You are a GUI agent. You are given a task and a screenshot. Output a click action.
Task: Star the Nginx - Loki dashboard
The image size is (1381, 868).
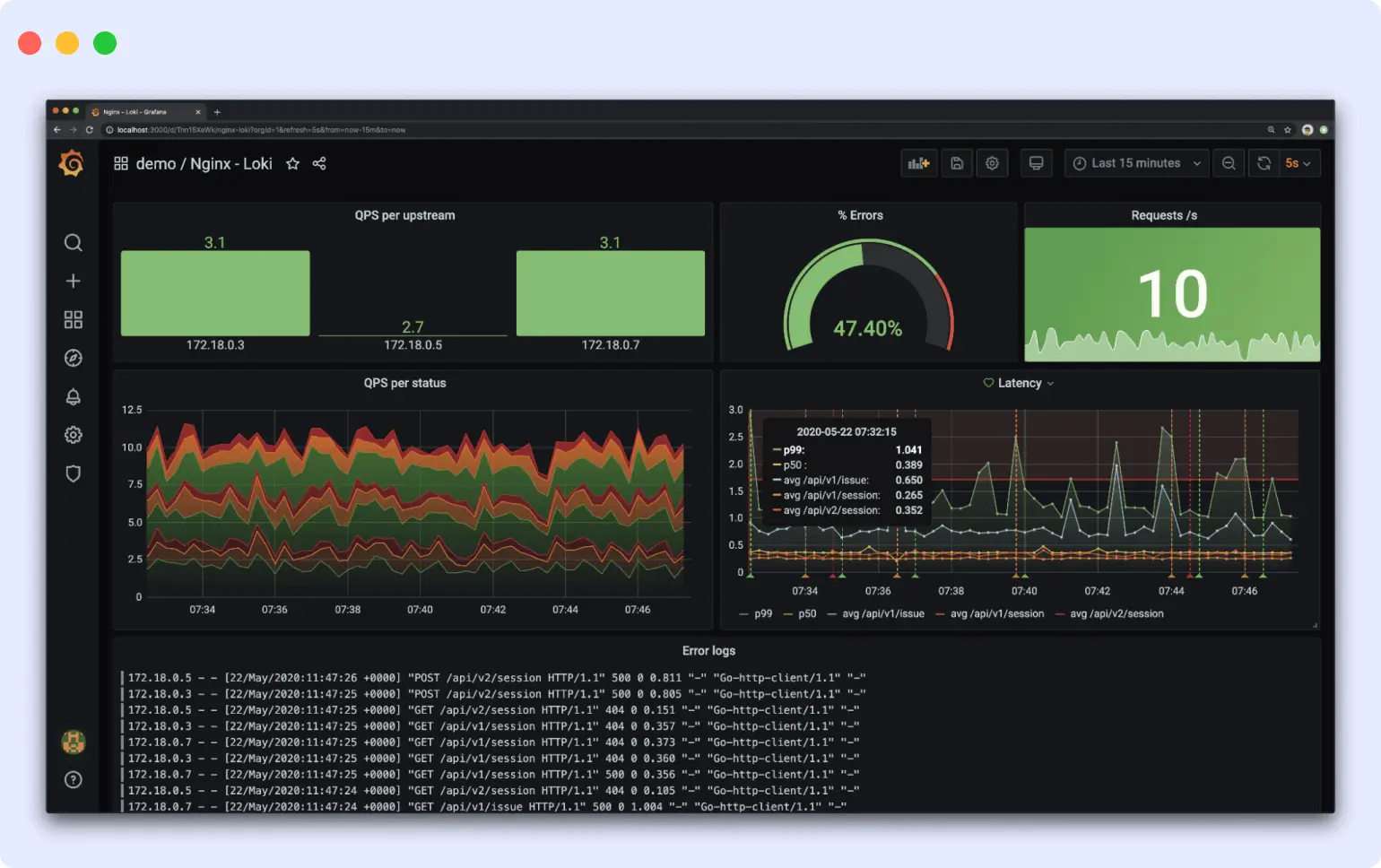click(292, 163)
